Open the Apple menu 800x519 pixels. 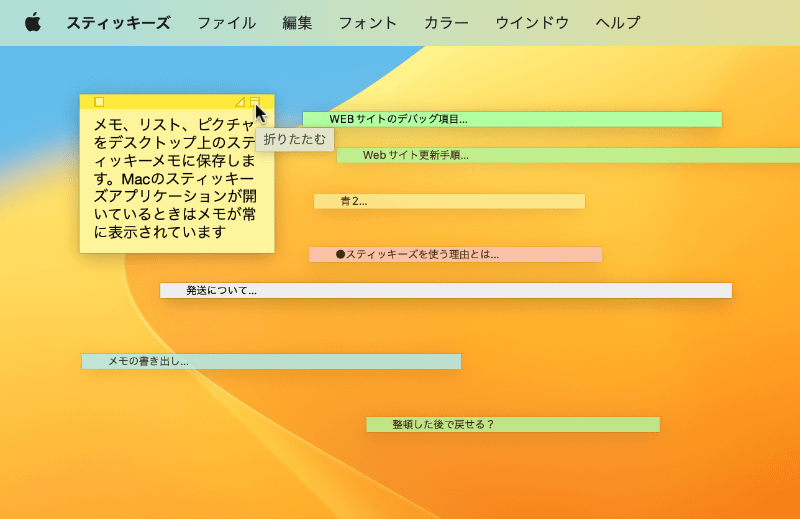tap(33, 22)
